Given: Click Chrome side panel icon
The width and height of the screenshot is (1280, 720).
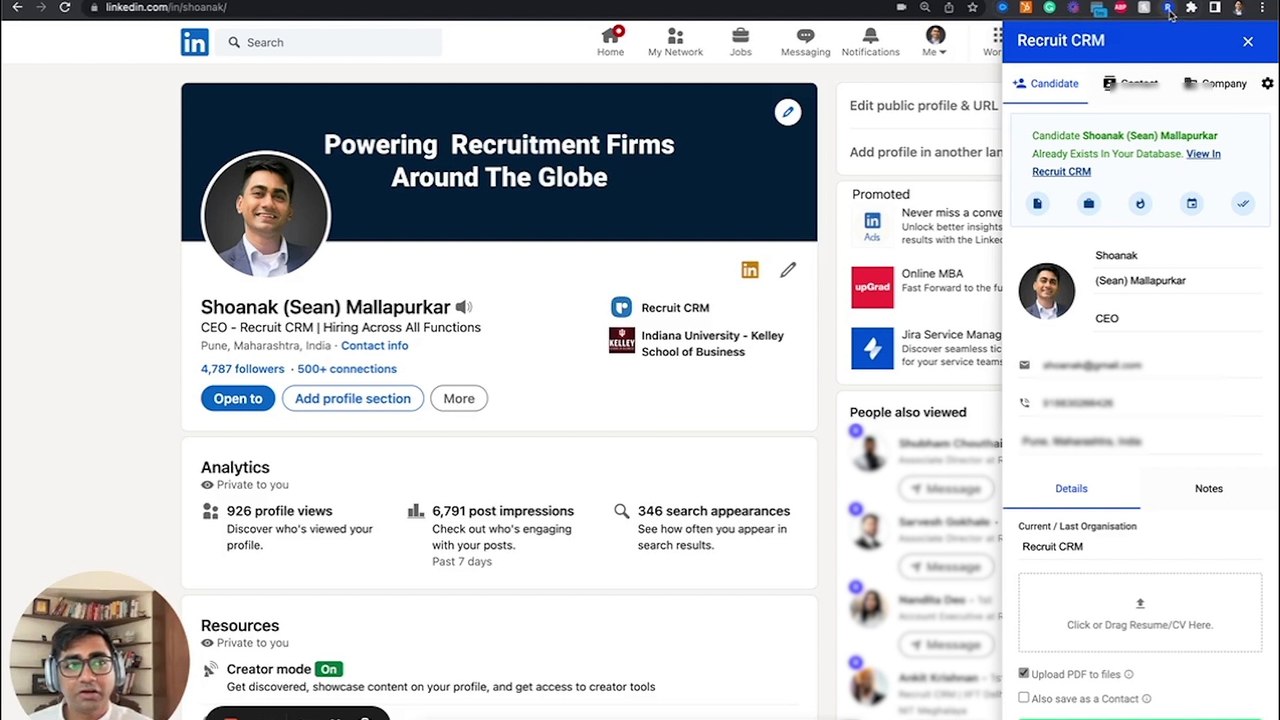Looking at the screenshot, I should click(x=1214, y=7).
